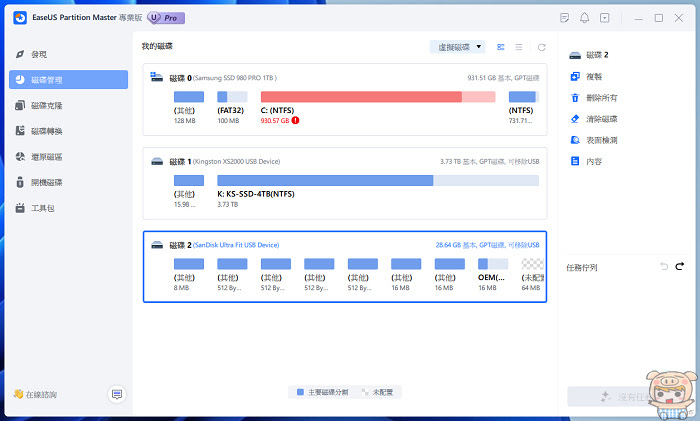Click the Disk 2 drive icon
This screenshot has height=421, width=700.
coord(157,245)
